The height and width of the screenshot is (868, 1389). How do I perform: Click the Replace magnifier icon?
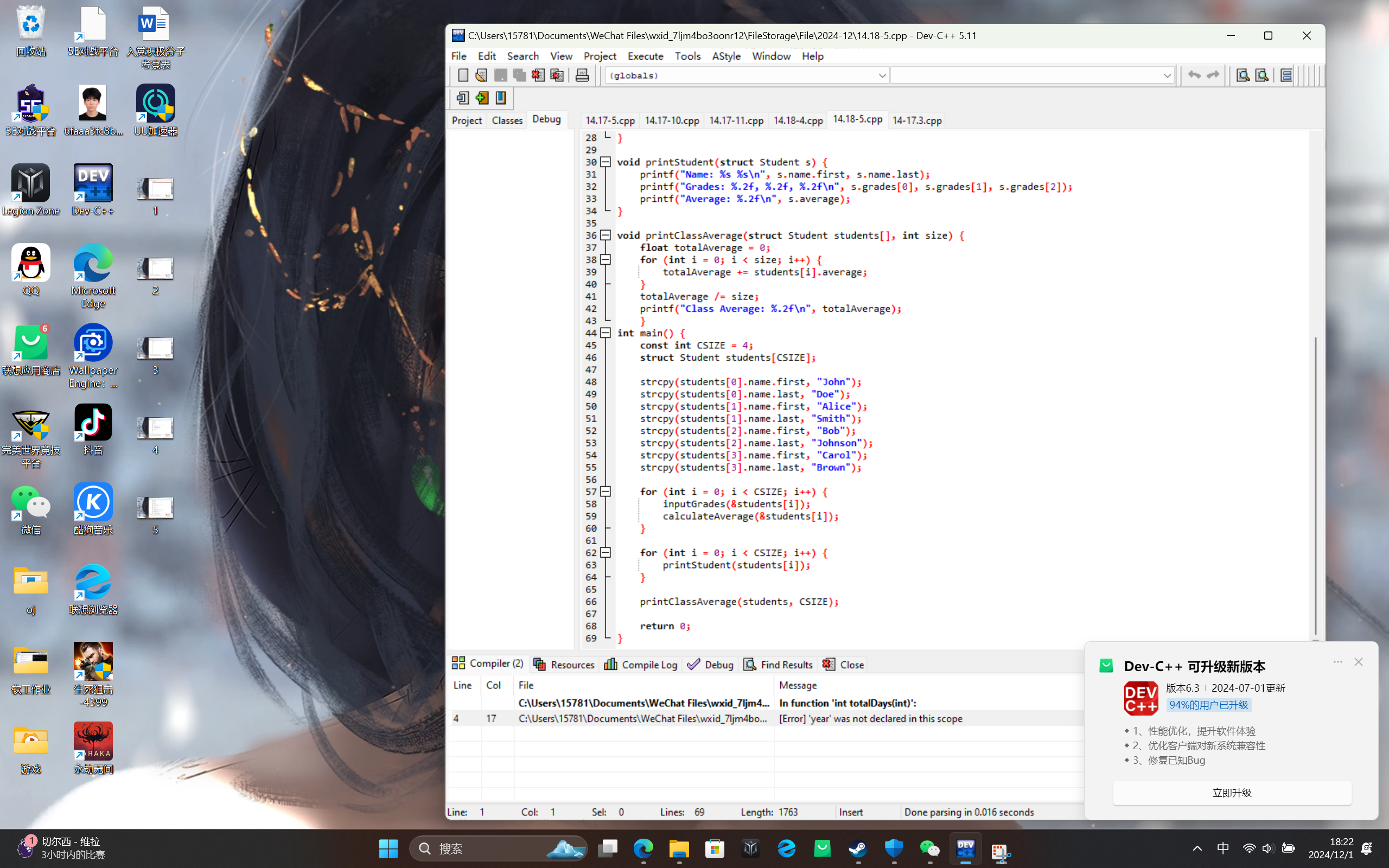point(1261,75)
